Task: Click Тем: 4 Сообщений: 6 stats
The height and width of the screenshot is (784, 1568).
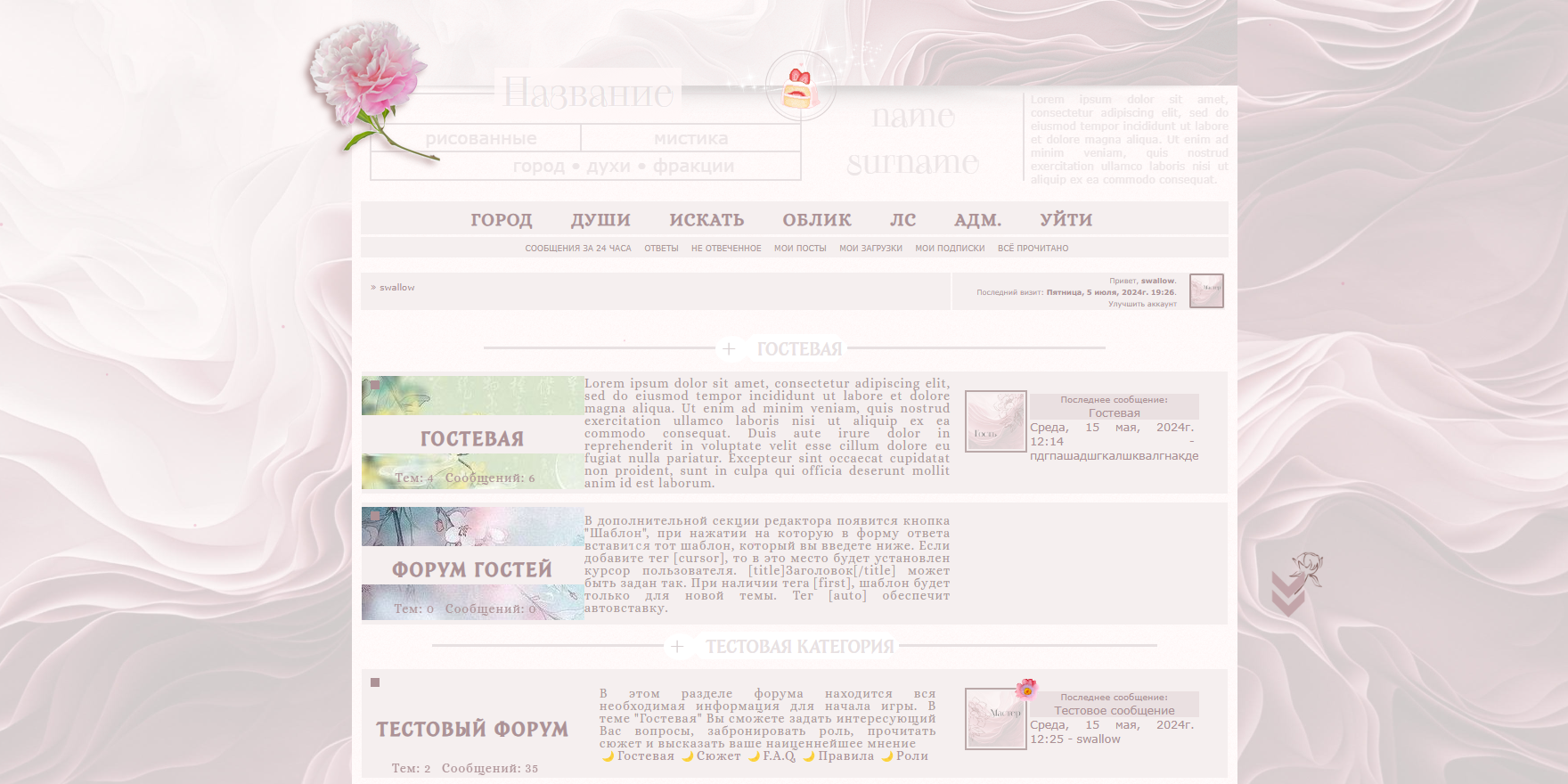Action: [465, 478]
